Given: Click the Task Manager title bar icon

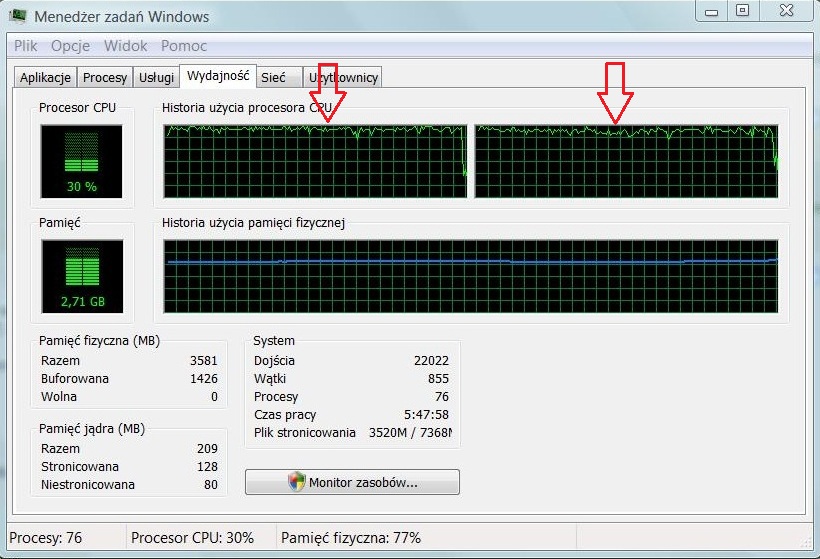Looking at the screenshot, I should click(x=17, y=15).
